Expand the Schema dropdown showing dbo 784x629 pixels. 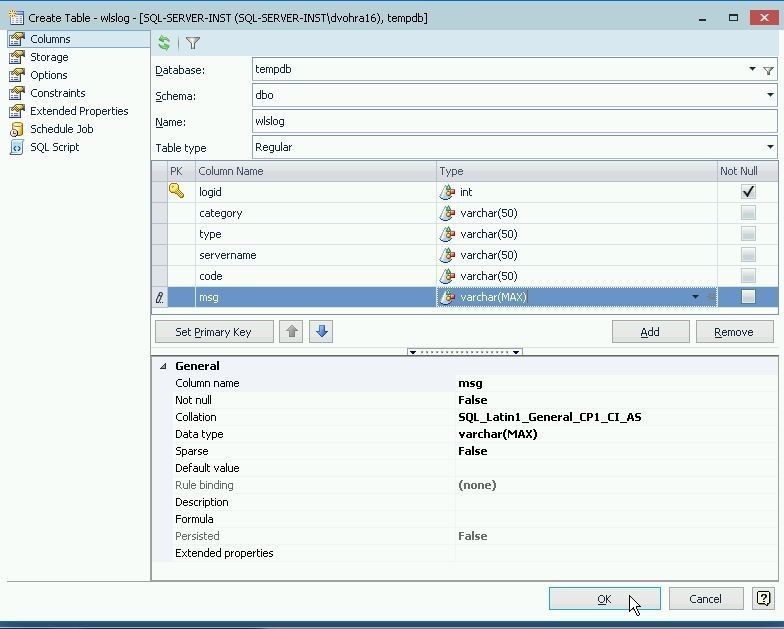[x=769, y=96]
